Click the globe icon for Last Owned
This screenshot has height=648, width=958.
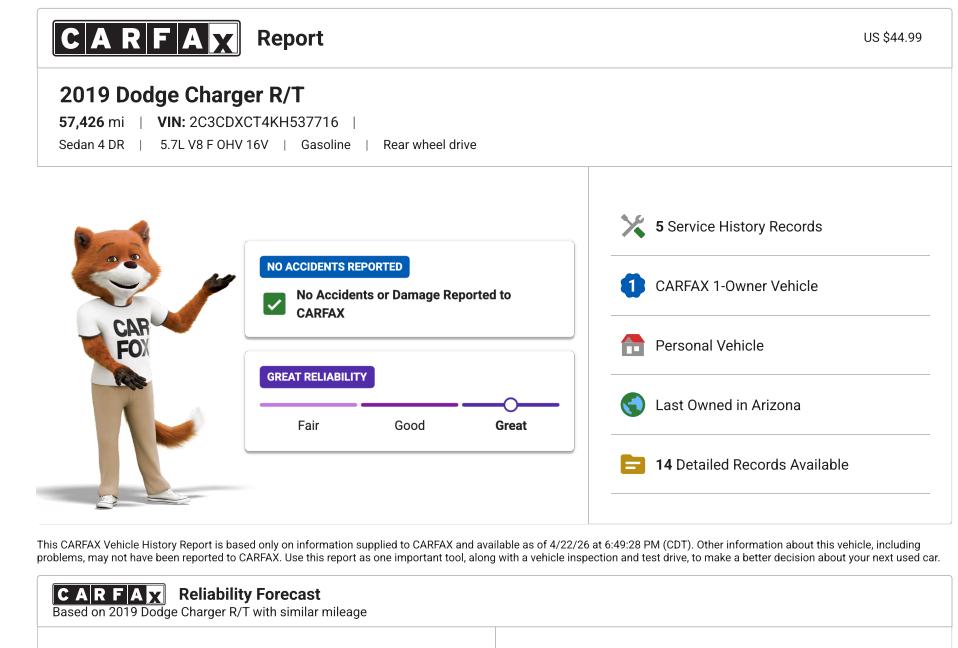(632, 404)
